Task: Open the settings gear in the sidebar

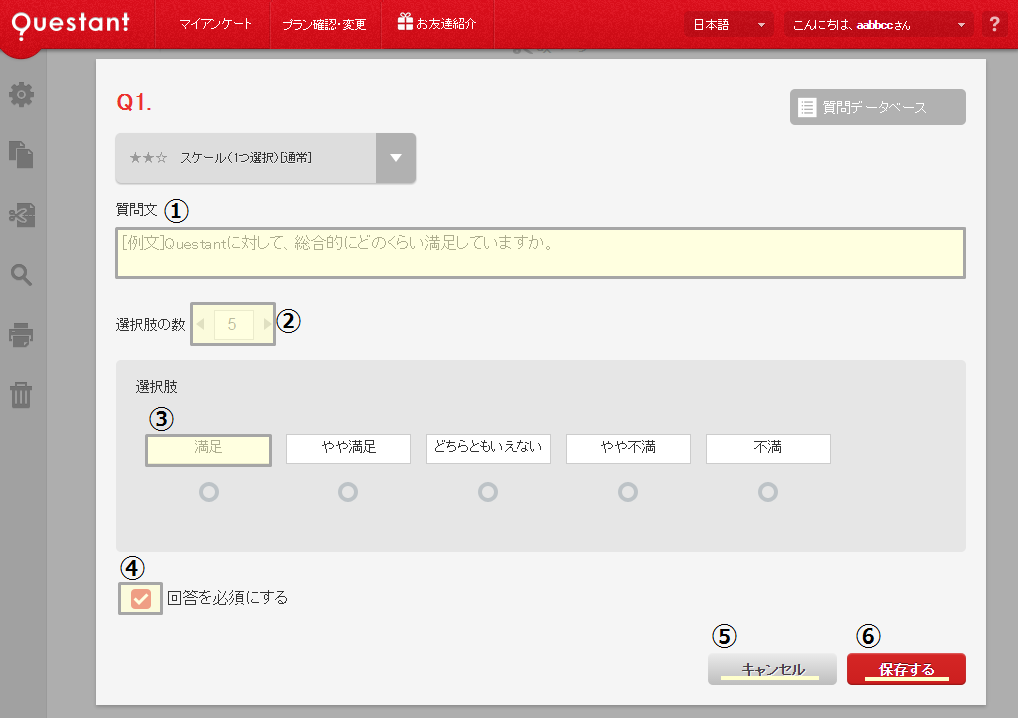Action: 21,94
